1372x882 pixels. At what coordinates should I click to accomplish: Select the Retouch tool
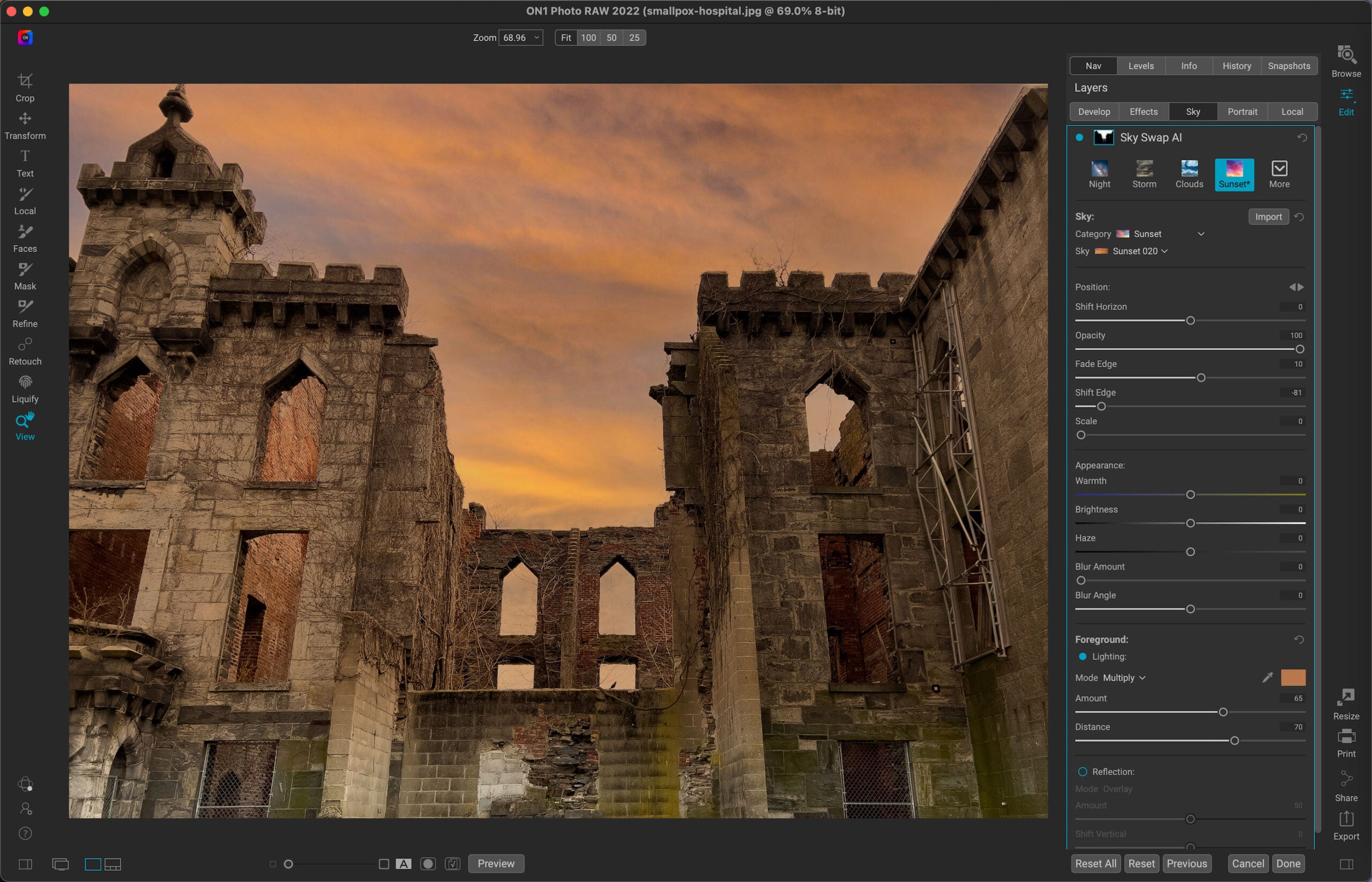pos(25,352)
